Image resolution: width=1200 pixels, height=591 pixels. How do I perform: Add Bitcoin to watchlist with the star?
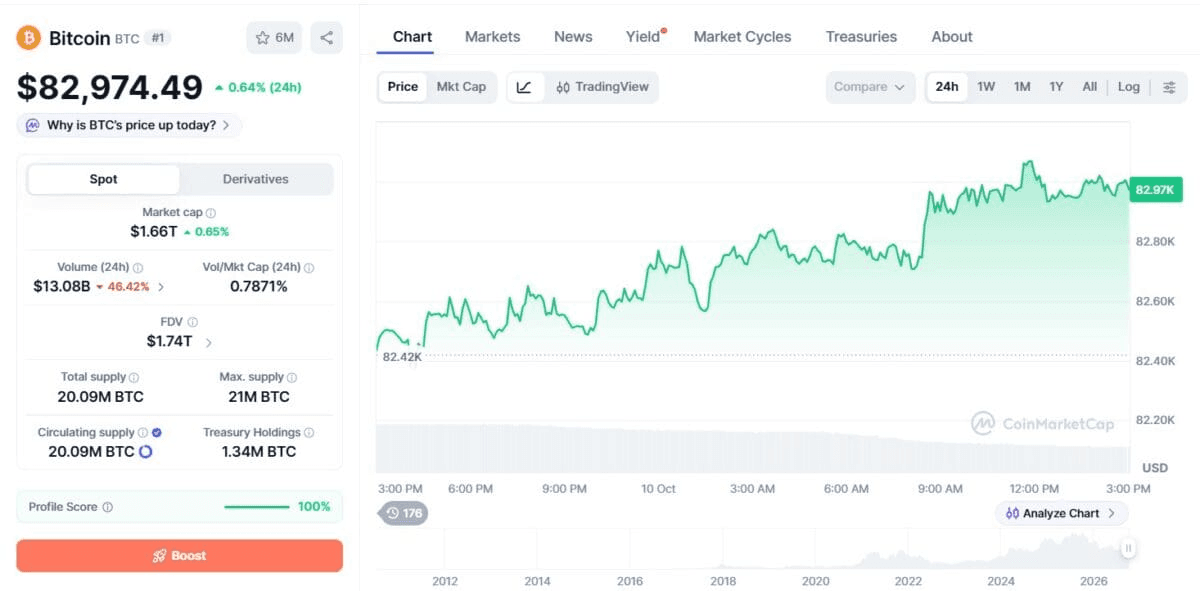click(274, 38)
